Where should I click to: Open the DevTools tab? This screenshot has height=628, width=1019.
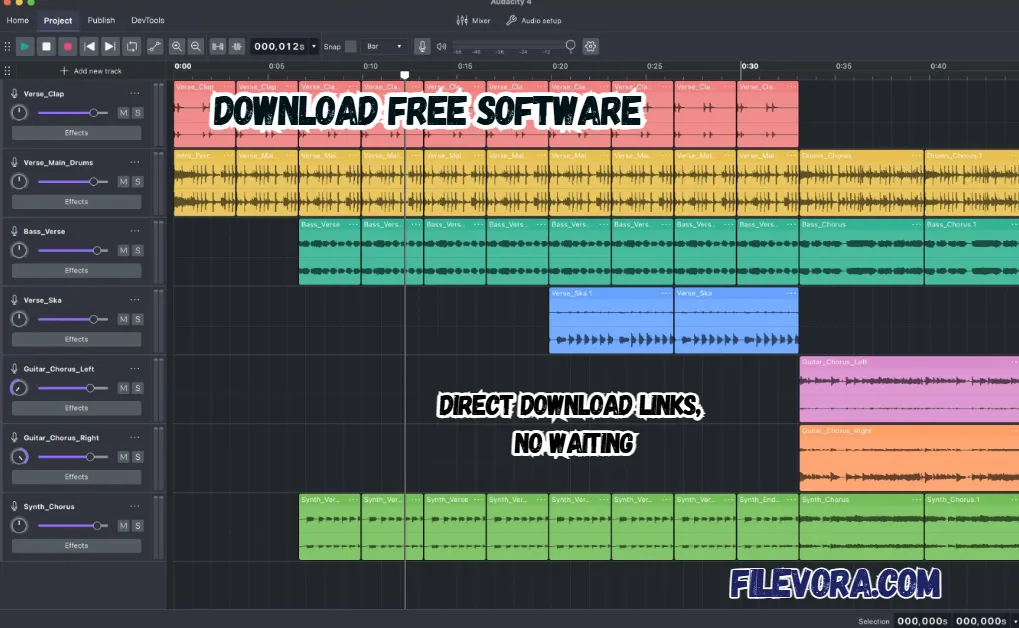[148, 20]
